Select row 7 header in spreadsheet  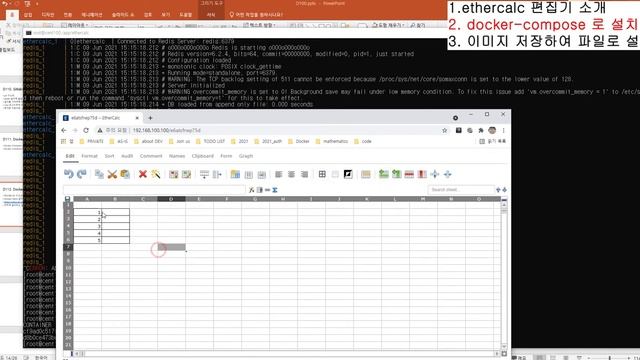coord(68,247)
